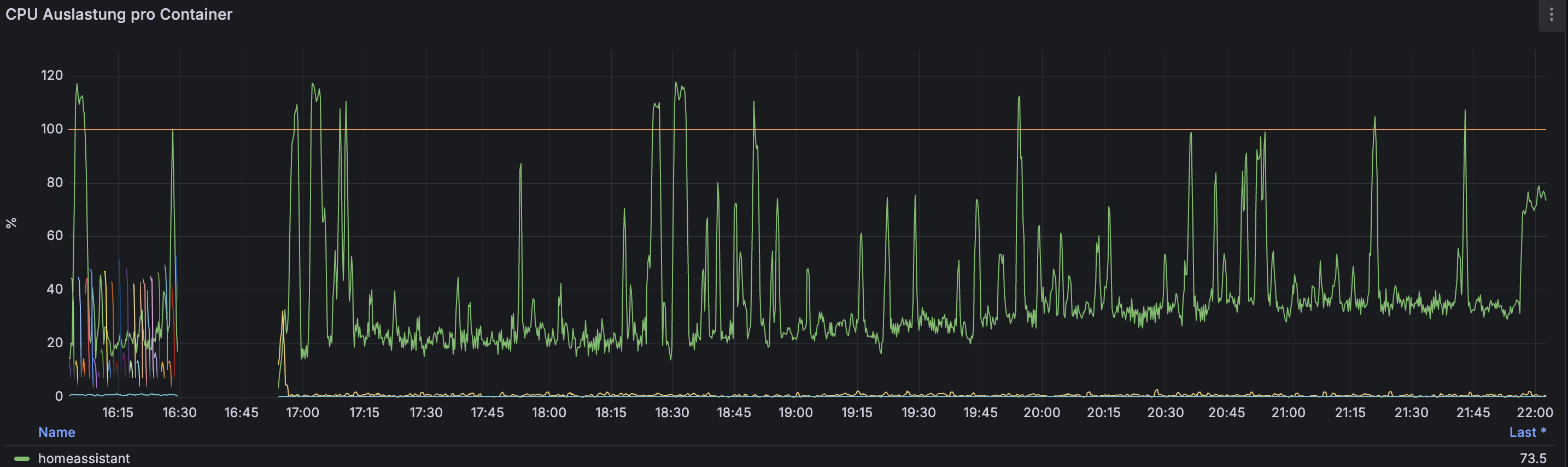Click the 120 y-axis label
This screenshot has width=1568, height=467.
[52, 75]
